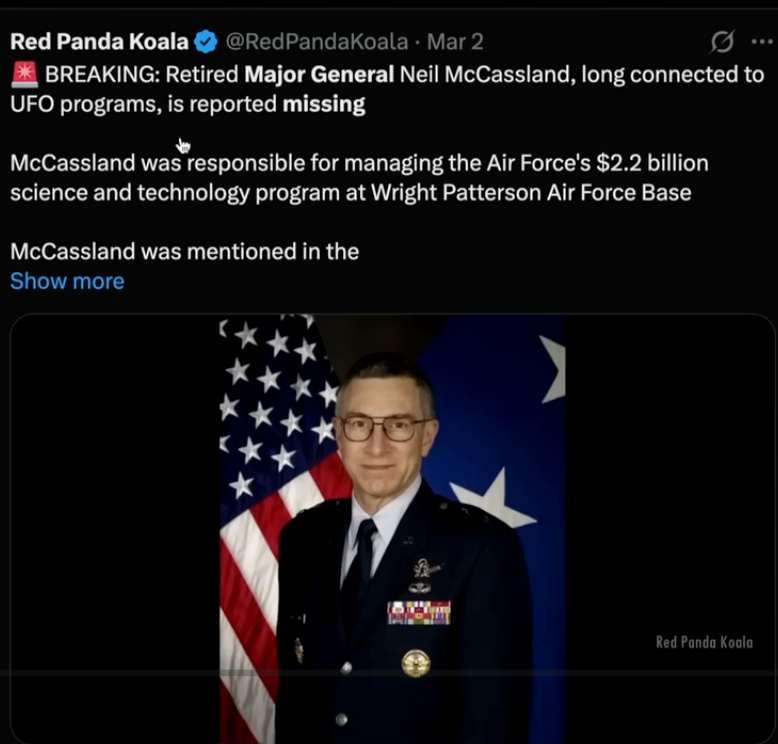The image size is (778, 744).
Task: Click the Grok circle-slash icon
Action: 721,41
